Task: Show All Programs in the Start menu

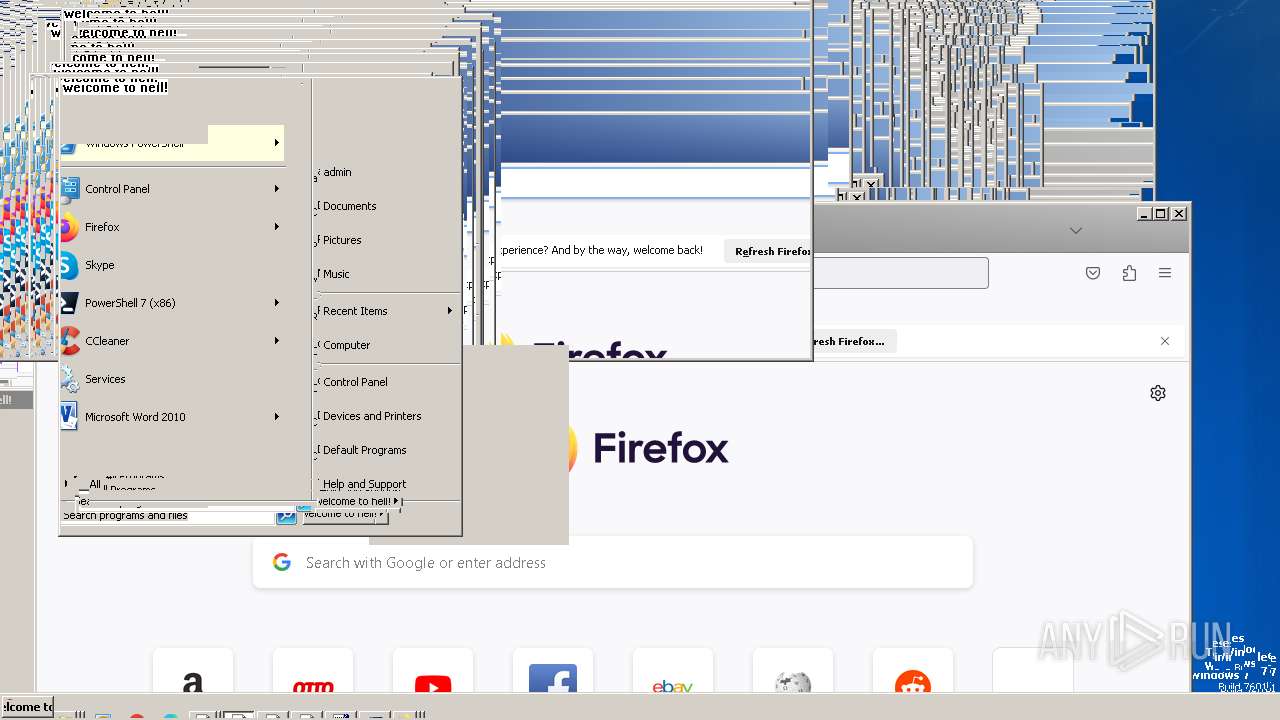Action: pyautogui.click(x=120, y=486)
